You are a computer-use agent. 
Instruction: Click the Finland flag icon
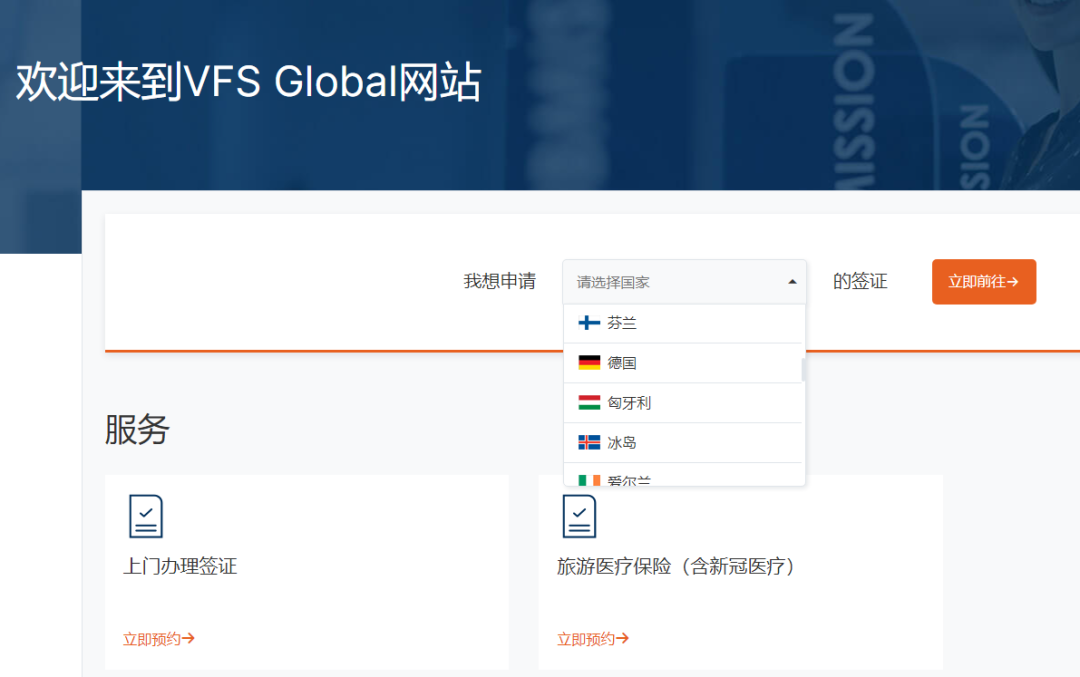pyautogui.click(x=589, y=322)
